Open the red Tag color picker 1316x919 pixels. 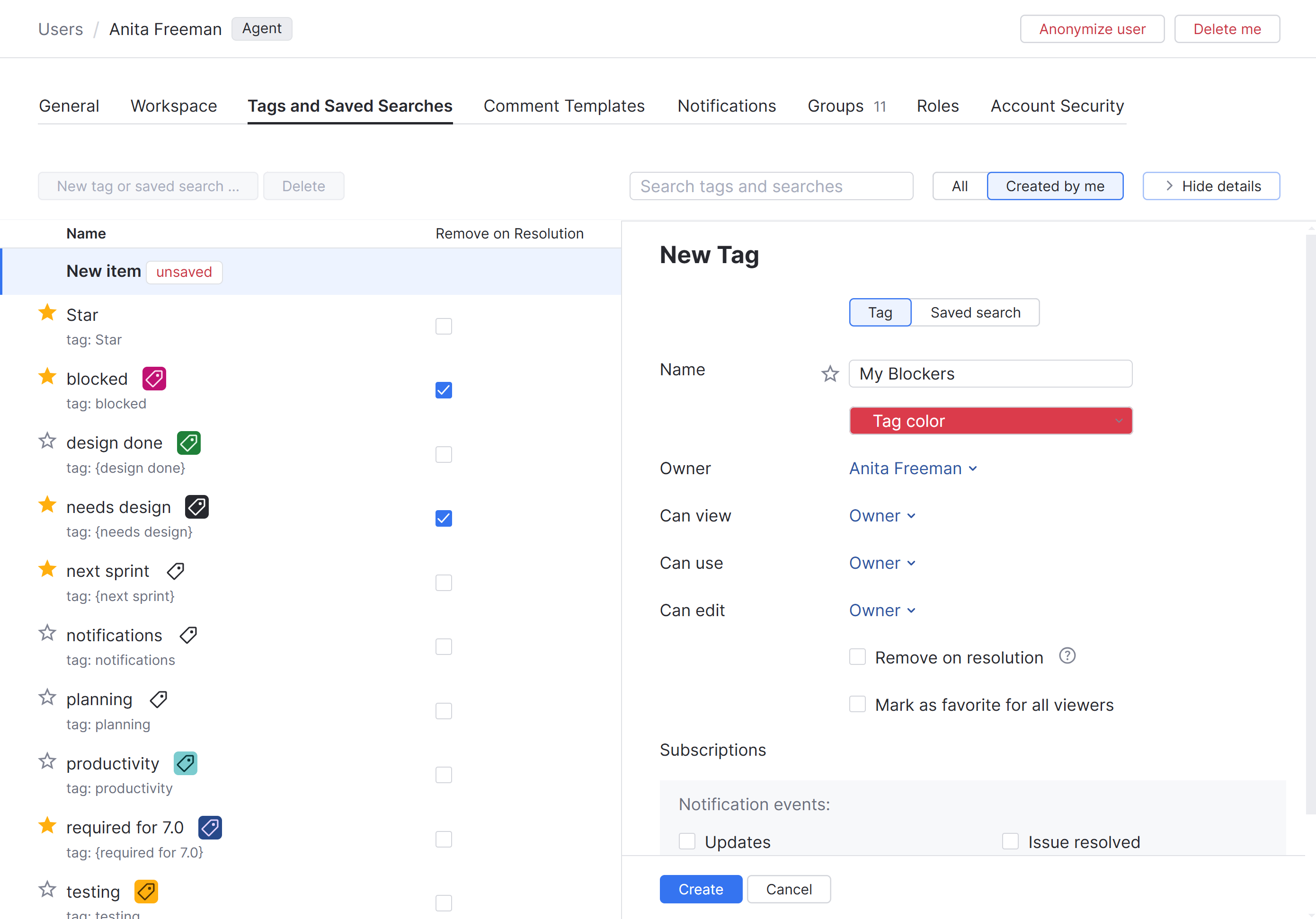990,421
